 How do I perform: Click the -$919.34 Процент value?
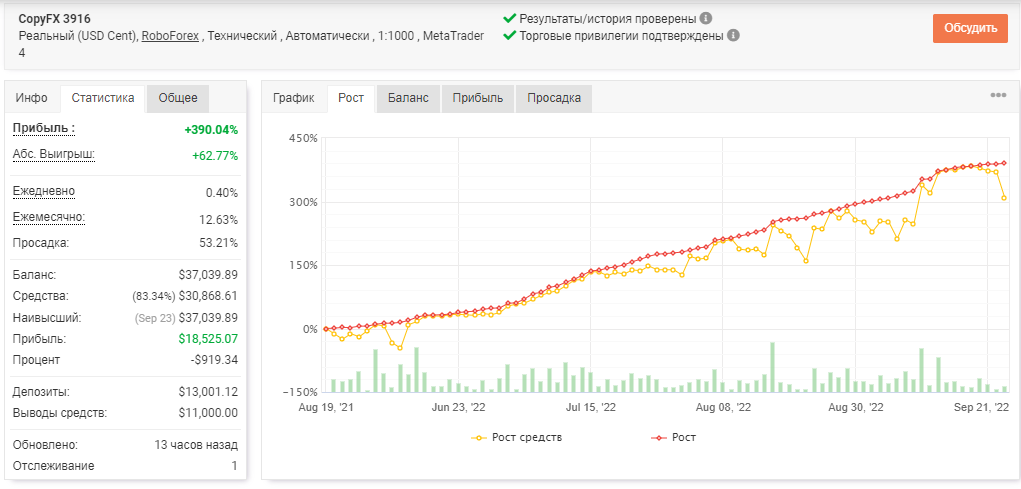click(216, 359)
